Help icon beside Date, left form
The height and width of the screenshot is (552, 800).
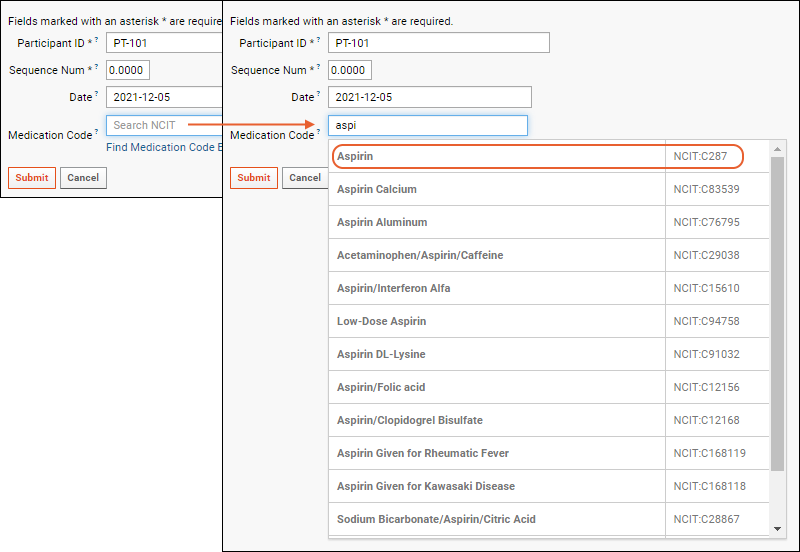[x=96, y=93]
